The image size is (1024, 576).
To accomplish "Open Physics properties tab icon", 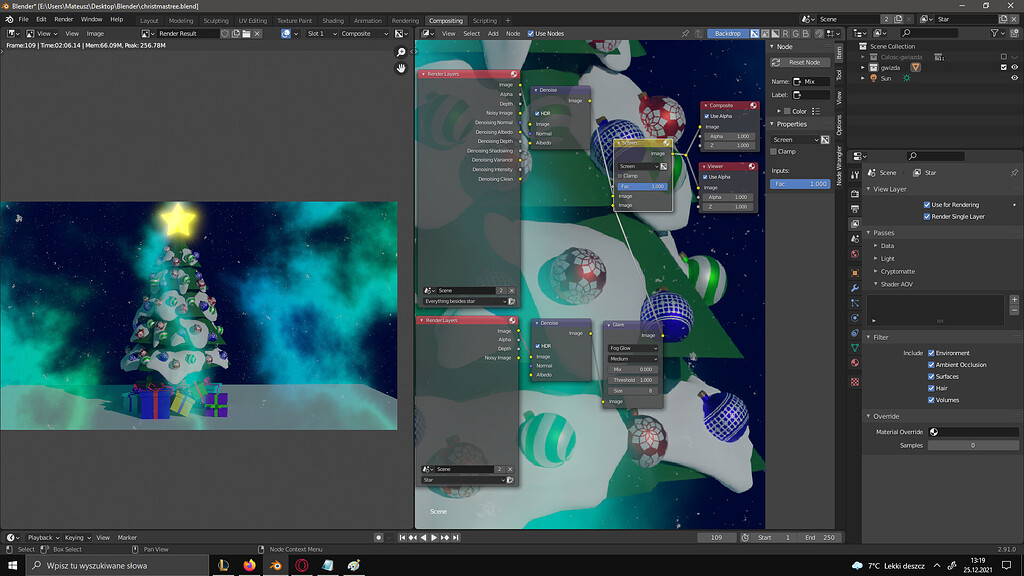I will coord(855,318).
